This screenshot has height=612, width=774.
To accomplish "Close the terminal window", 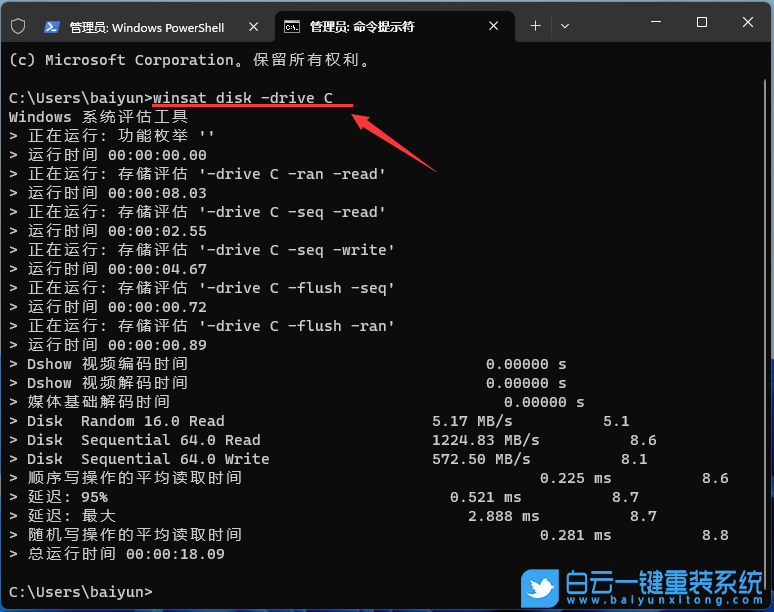I will coord(748,22).
